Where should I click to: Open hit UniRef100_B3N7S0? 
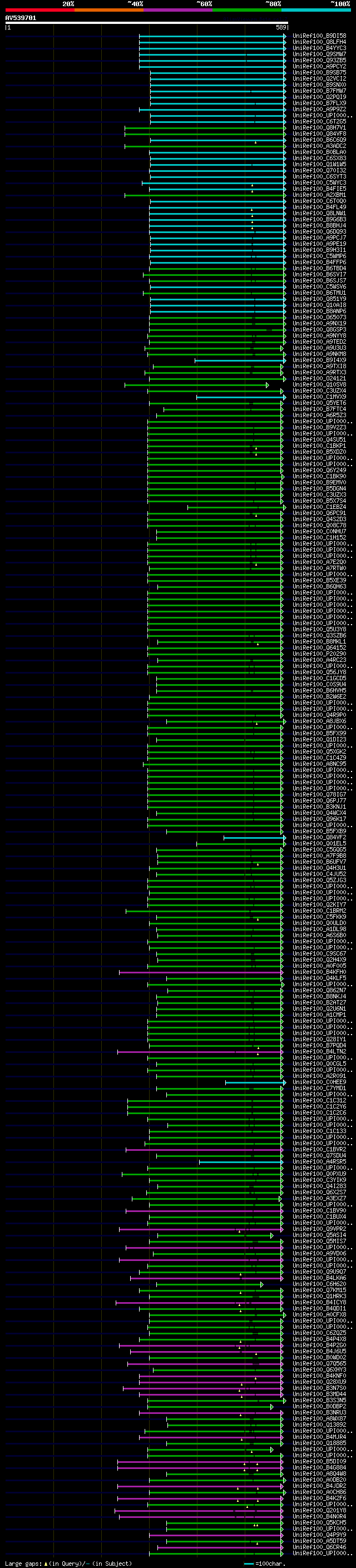[x=319, y=1388]
